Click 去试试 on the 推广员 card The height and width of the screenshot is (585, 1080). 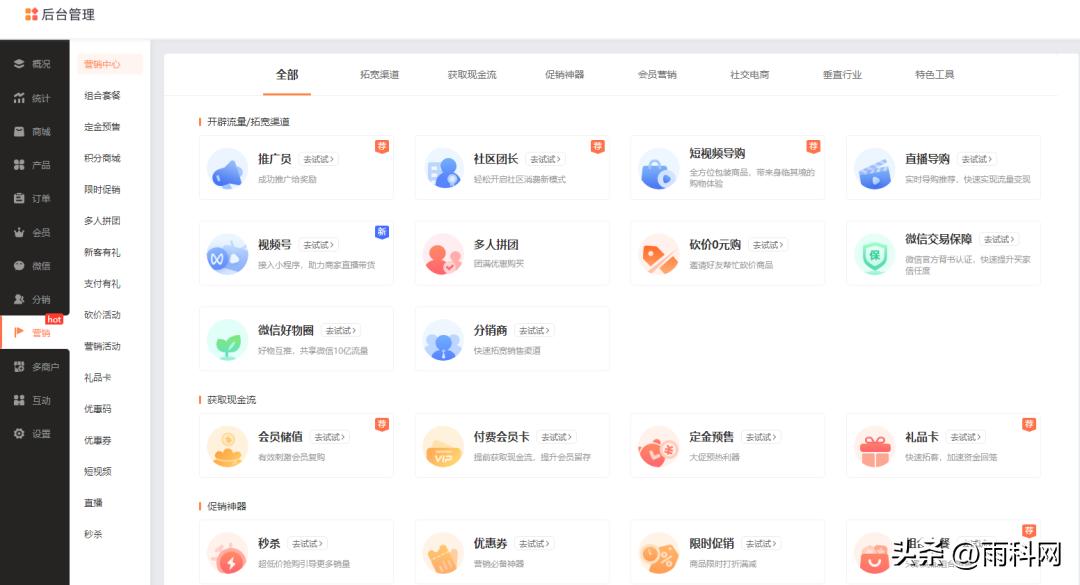(316, 156)
